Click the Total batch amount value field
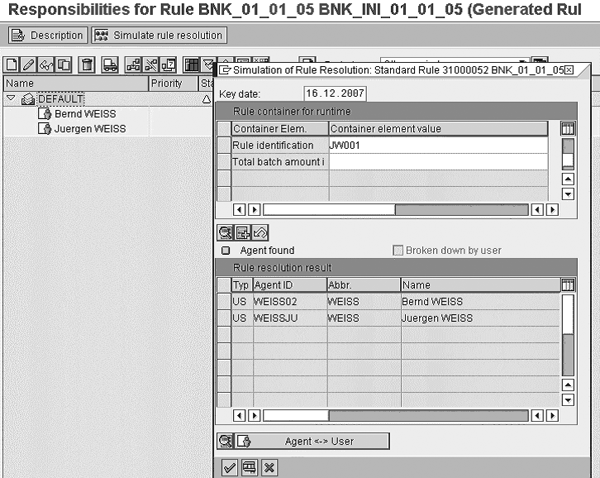The image size is (600, 478). 438,162
